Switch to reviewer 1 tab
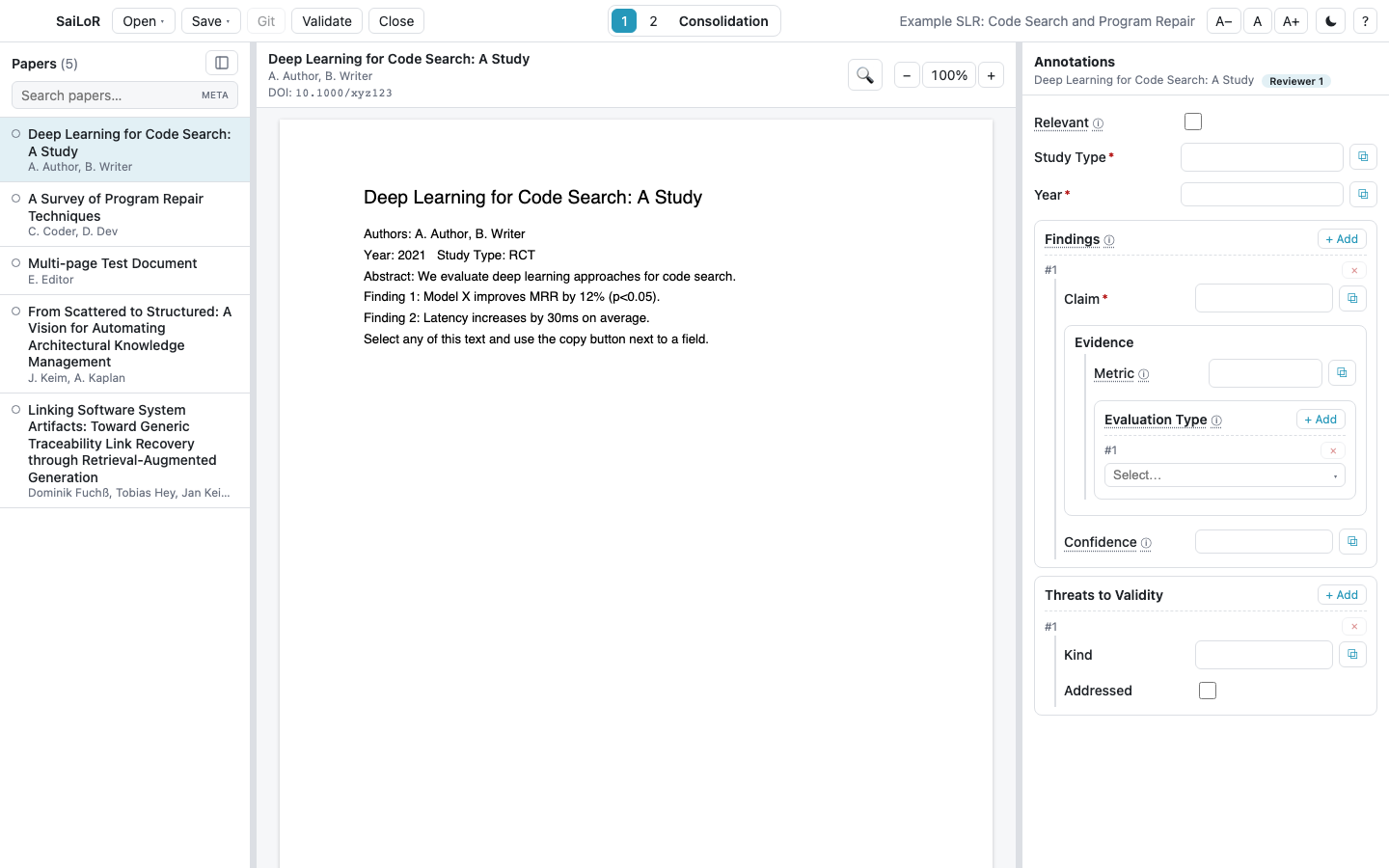Viewport: 1389px width, 868px height. [x=624, y=21]
